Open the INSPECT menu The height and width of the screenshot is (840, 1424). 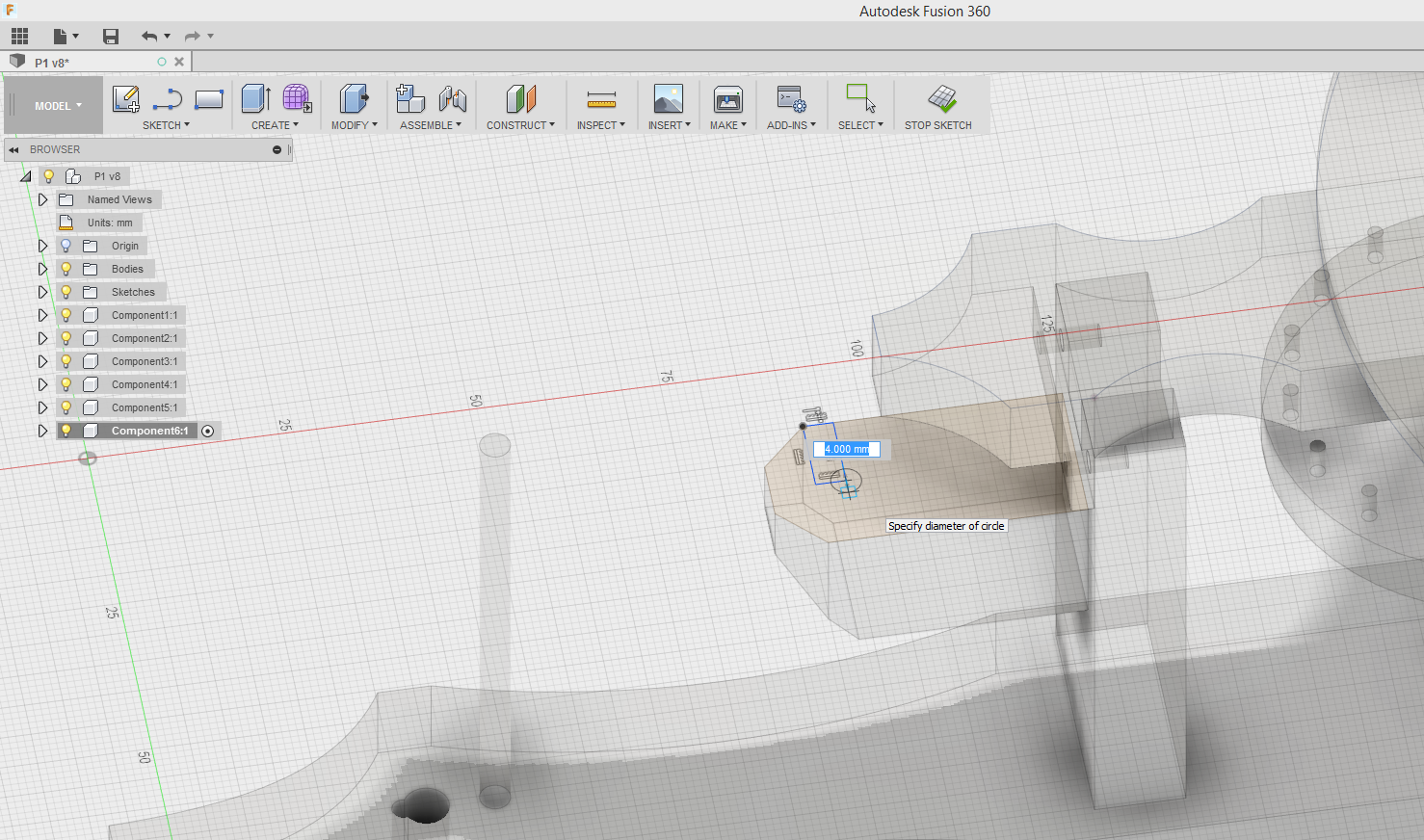point(601,125)
